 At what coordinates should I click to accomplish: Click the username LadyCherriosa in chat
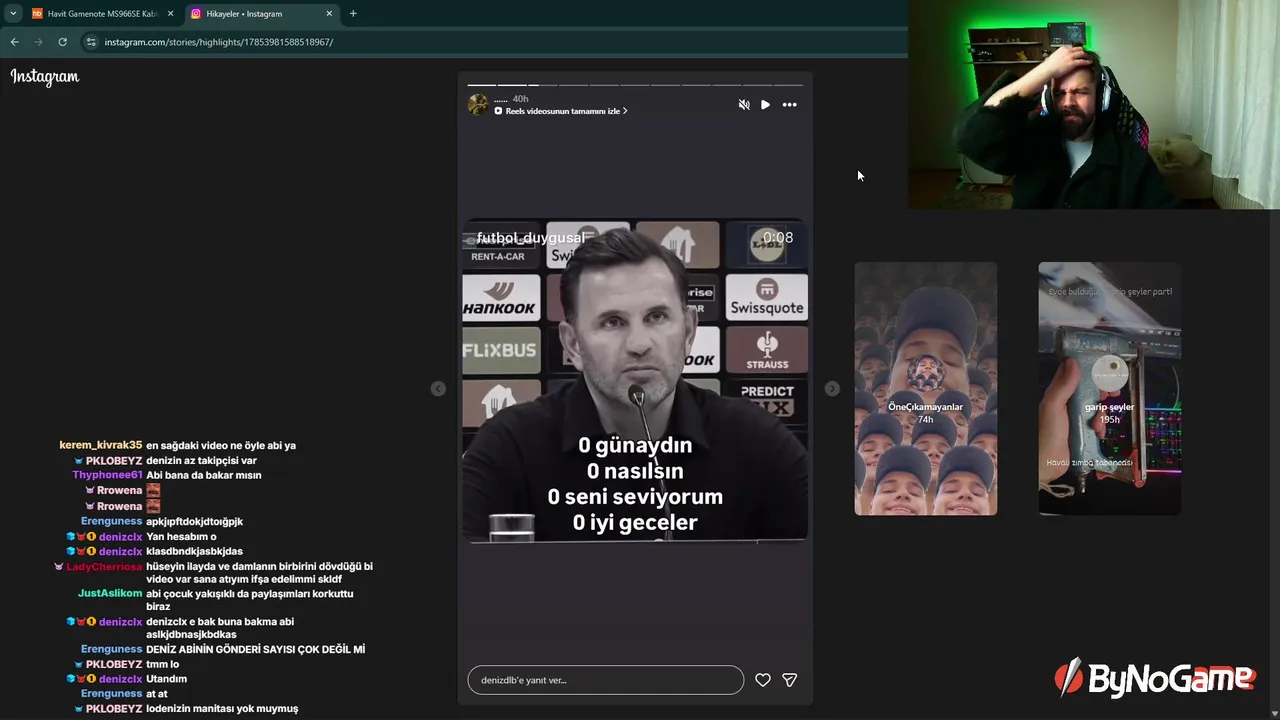pyautogui.click(x=104, y=567)
